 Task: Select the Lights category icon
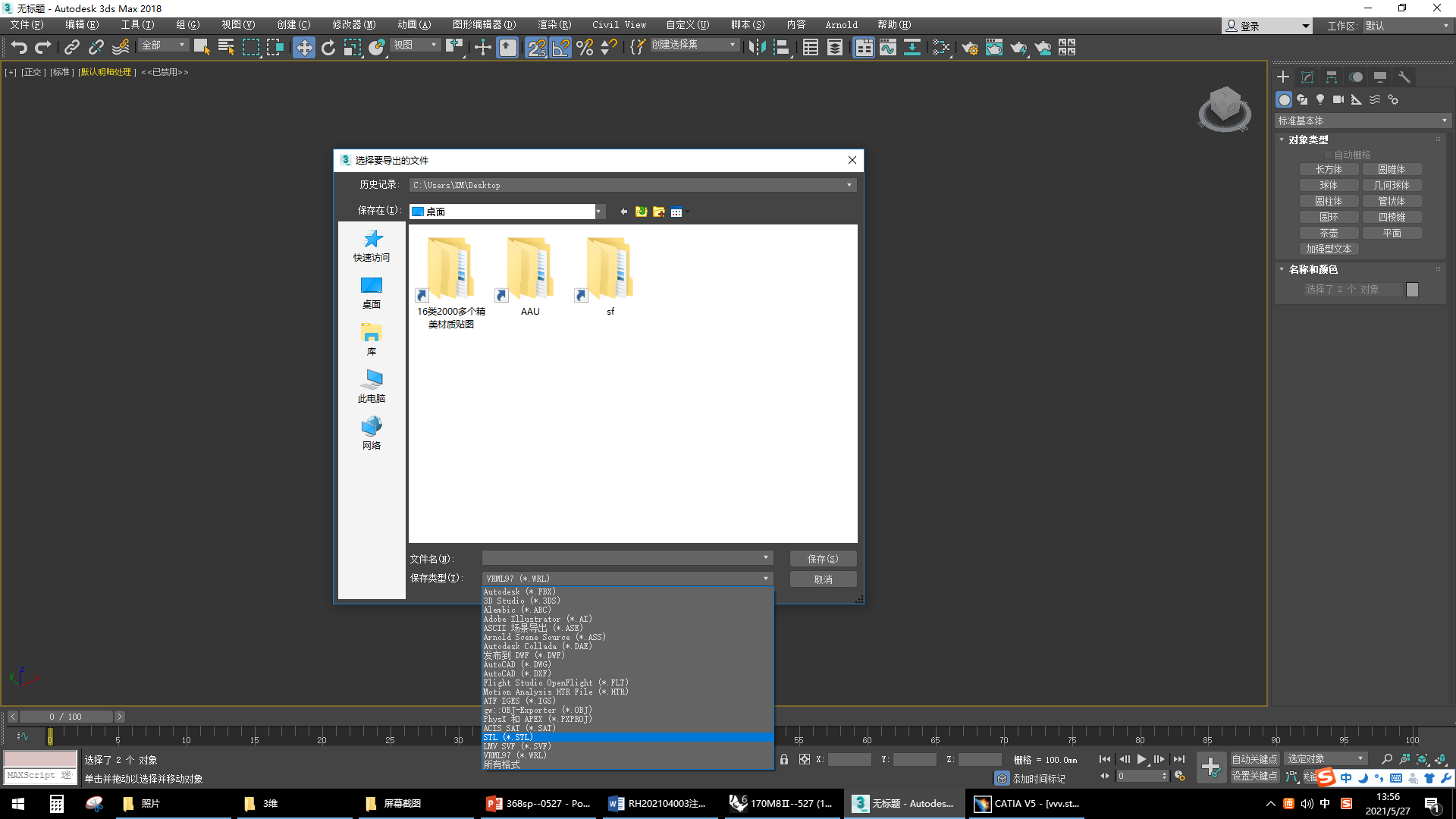[1320, 99]
